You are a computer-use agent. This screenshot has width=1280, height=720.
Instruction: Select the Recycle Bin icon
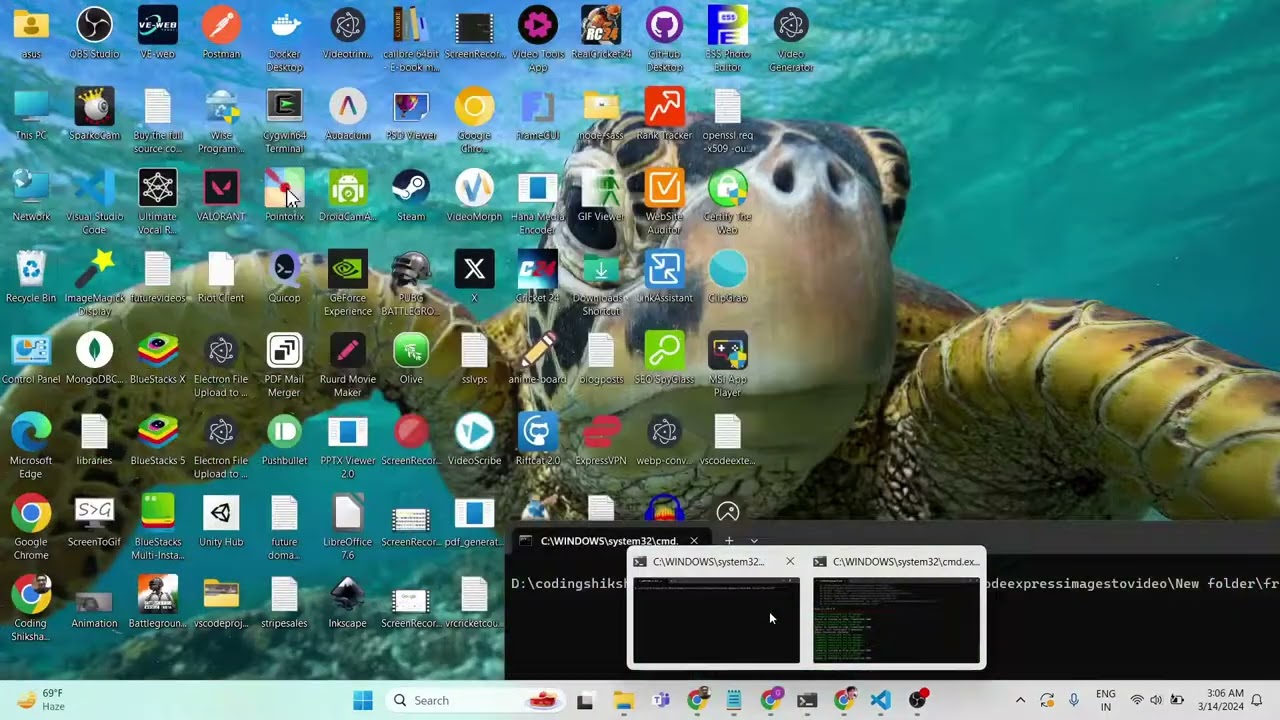[x=31, y=276]
